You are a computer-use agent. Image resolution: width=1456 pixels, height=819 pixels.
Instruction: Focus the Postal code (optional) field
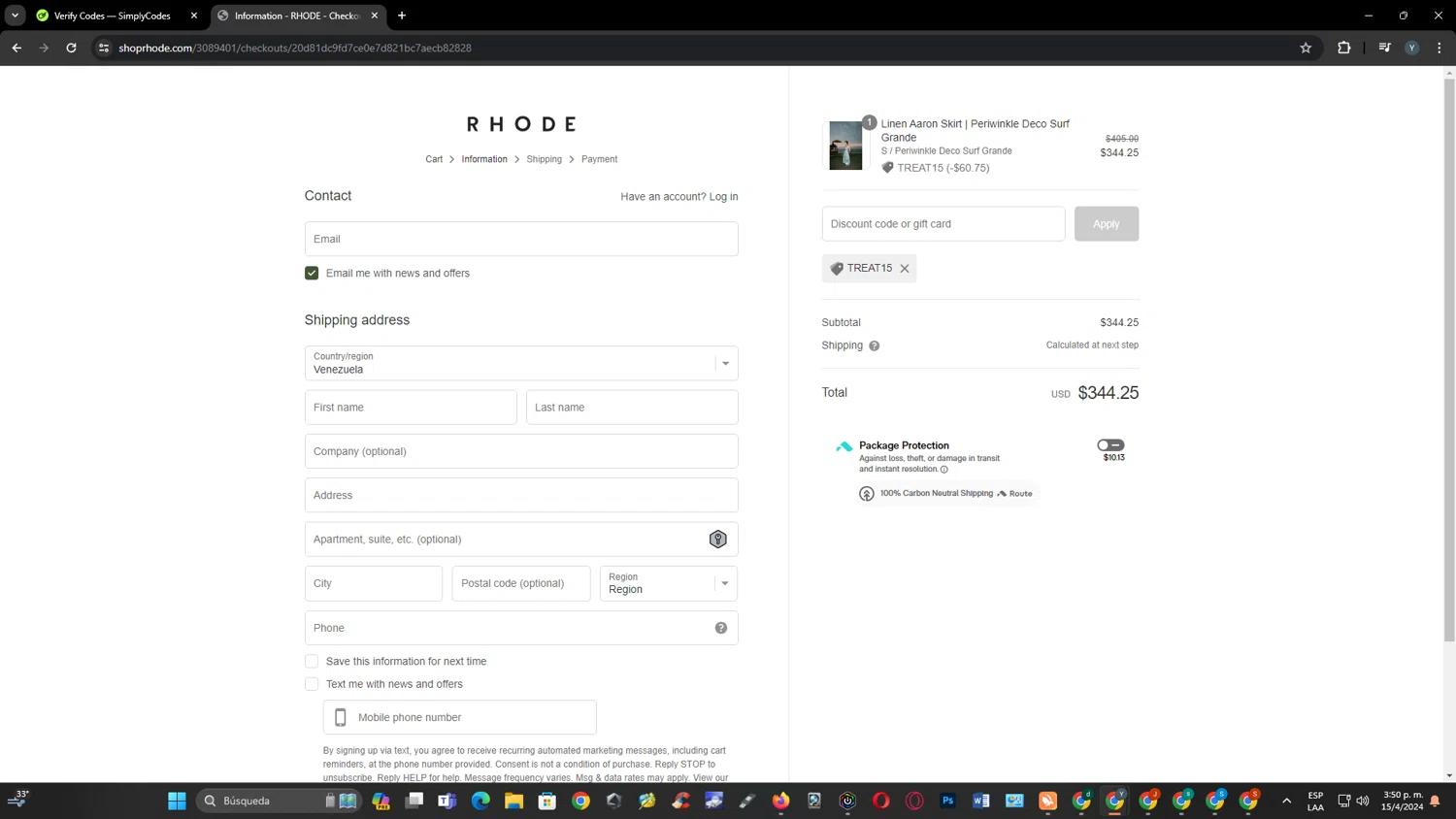pyautogui.click(x=521, y=584)
